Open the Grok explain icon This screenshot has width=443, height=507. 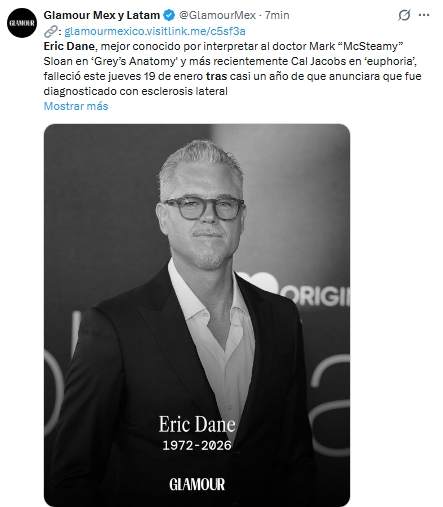(404, 15)
